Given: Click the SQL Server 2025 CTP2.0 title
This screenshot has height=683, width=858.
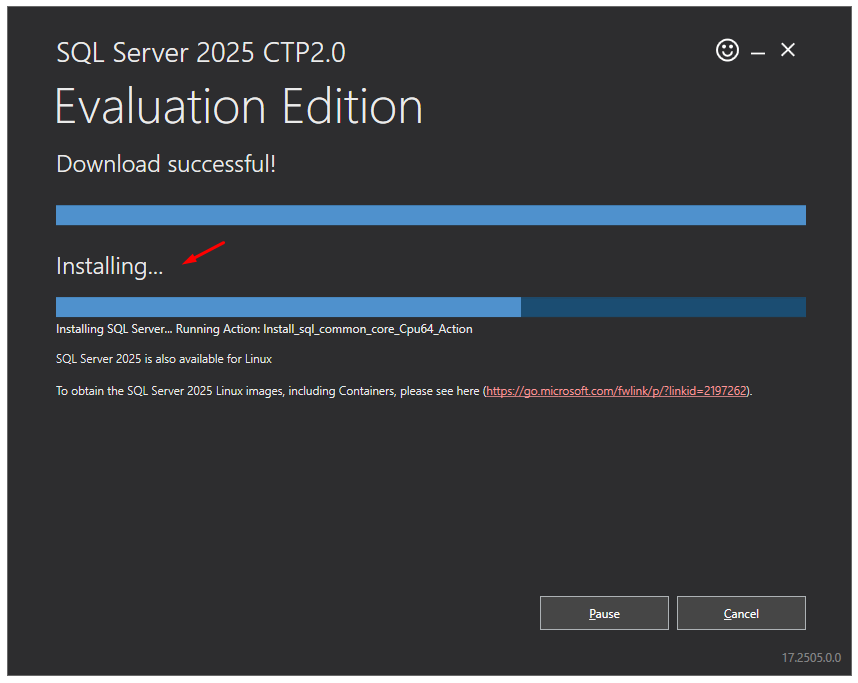Looking at the screenshot, I should [x=201, y=52].
